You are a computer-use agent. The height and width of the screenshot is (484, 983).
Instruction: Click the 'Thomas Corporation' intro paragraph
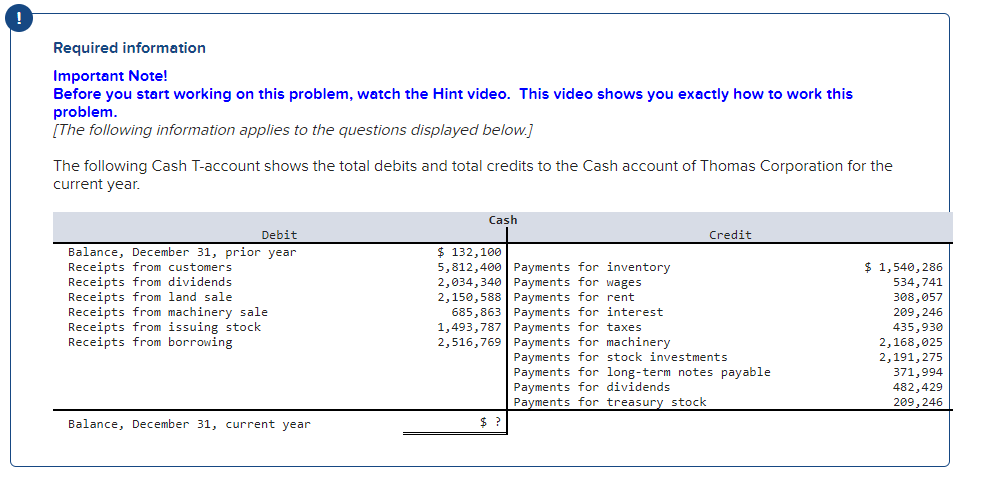coord(473,175)
